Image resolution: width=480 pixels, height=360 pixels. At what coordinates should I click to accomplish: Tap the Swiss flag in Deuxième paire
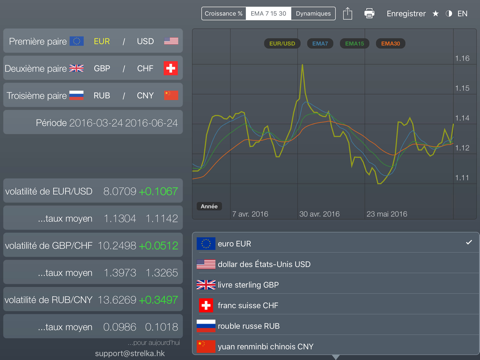[x=171, y=68]
